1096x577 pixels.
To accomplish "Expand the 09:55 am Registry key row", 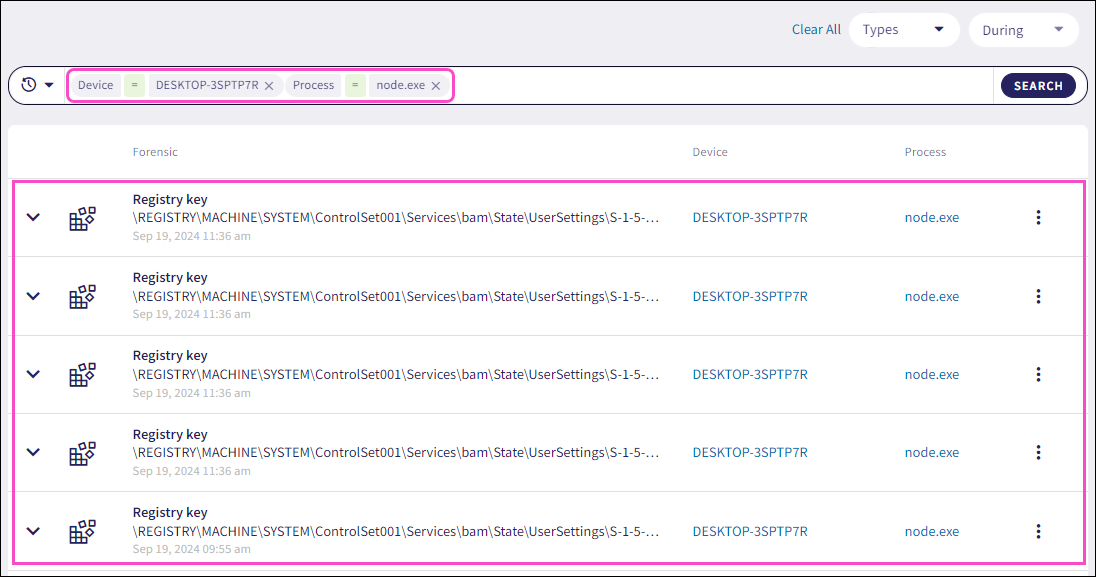I will tap(33, 531).
